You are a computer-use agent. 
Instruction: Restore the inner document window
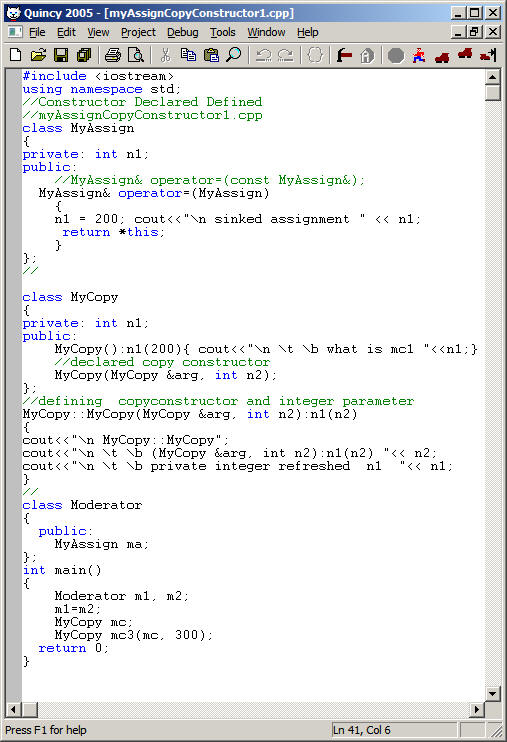pyautogui.click(x=474, y=32)
